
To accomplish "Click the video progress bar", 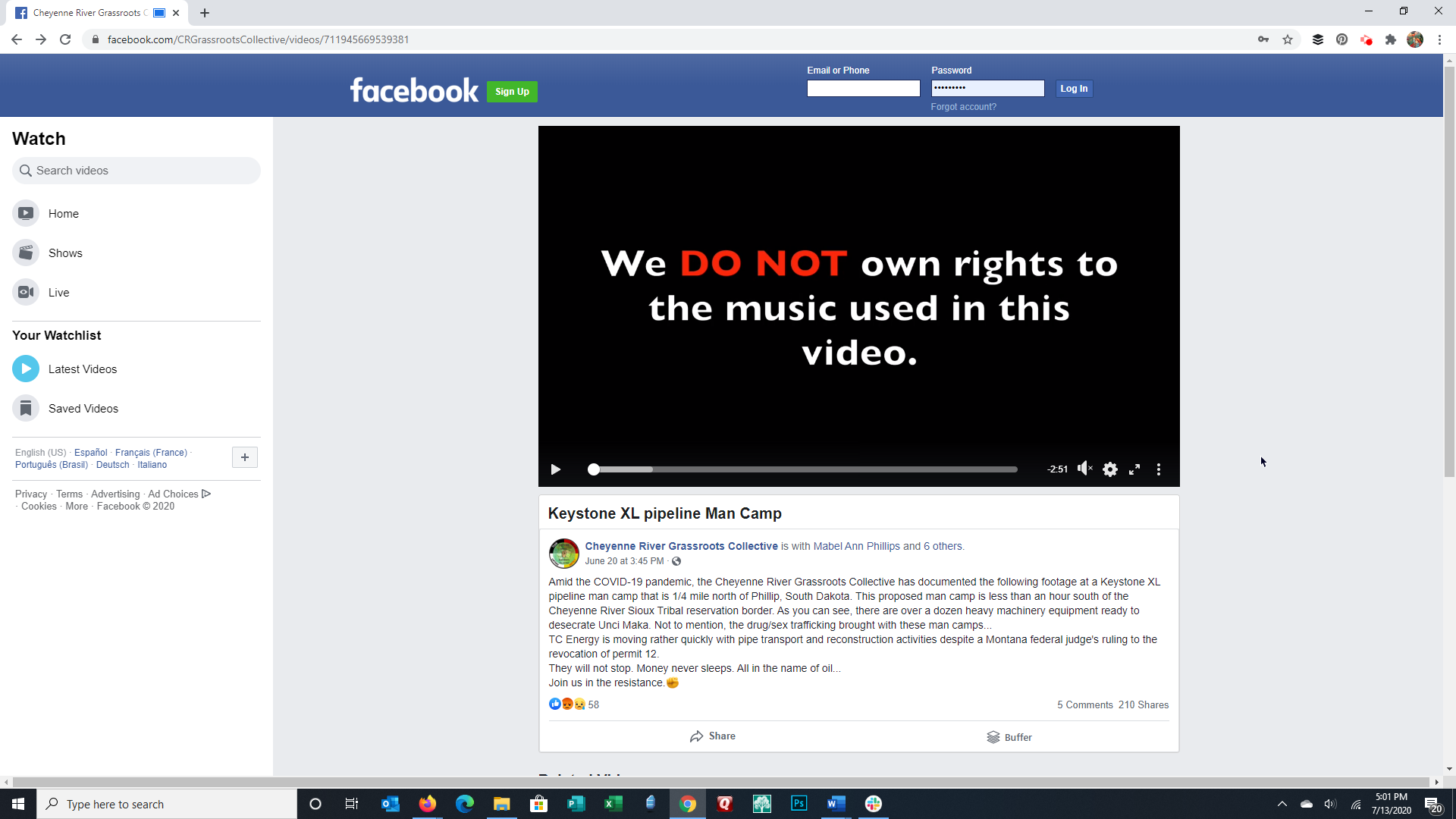I will coord(804,469).
